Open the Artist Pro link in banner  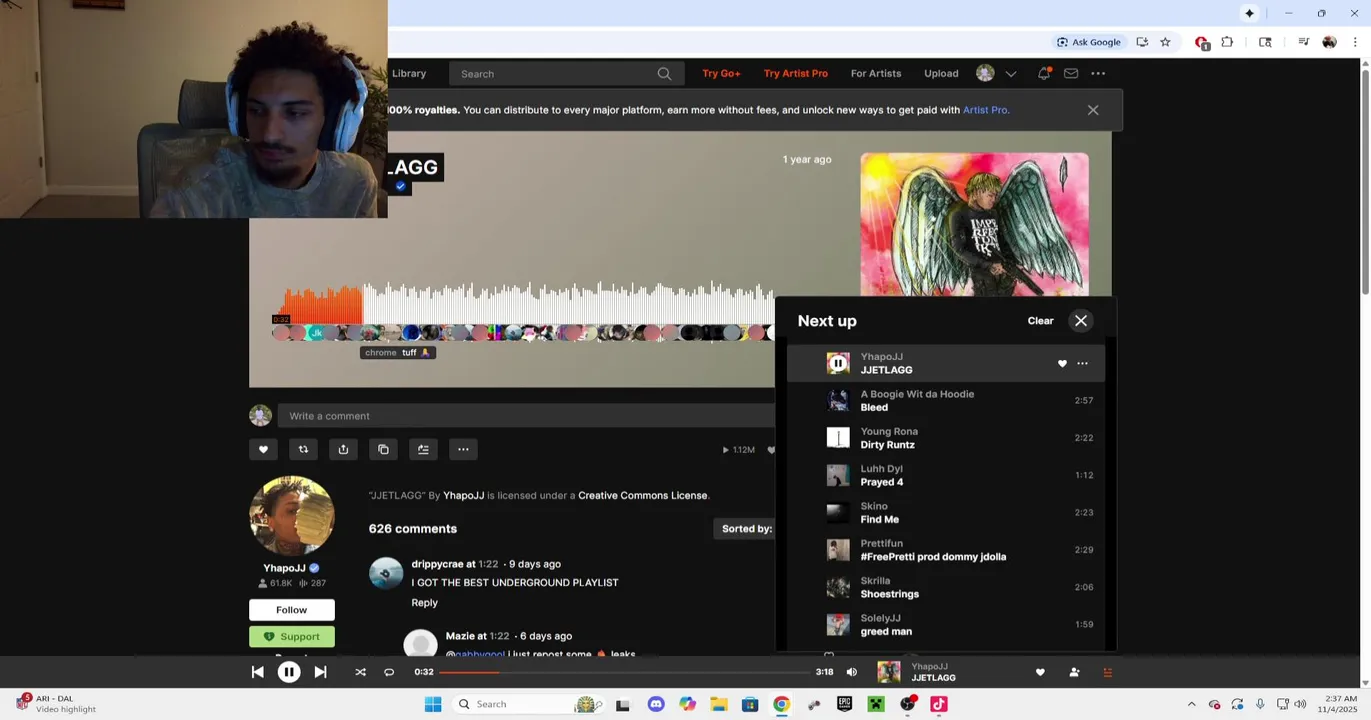985,110
